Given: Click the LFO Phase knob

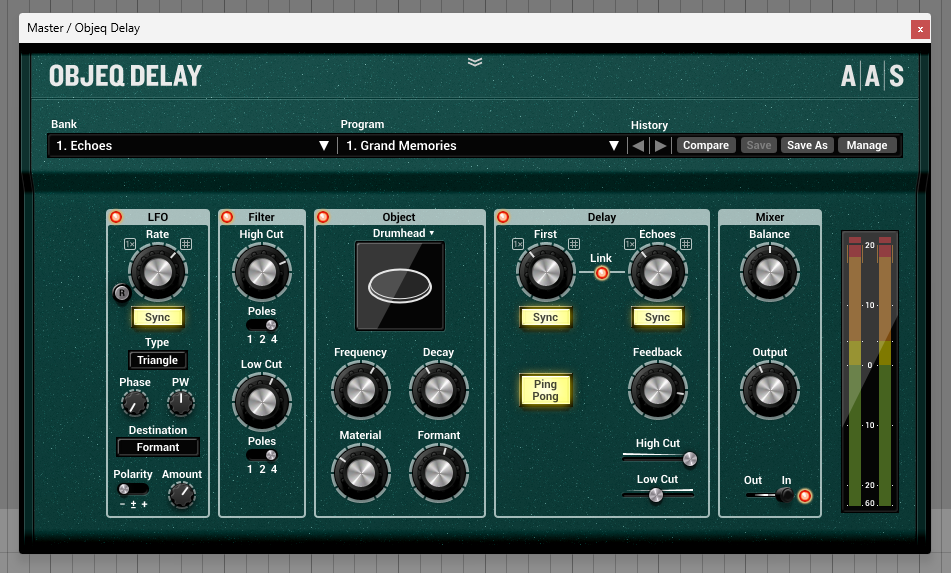Looking at the screenshot, I should pyautogui.click(x=135, y=403).
